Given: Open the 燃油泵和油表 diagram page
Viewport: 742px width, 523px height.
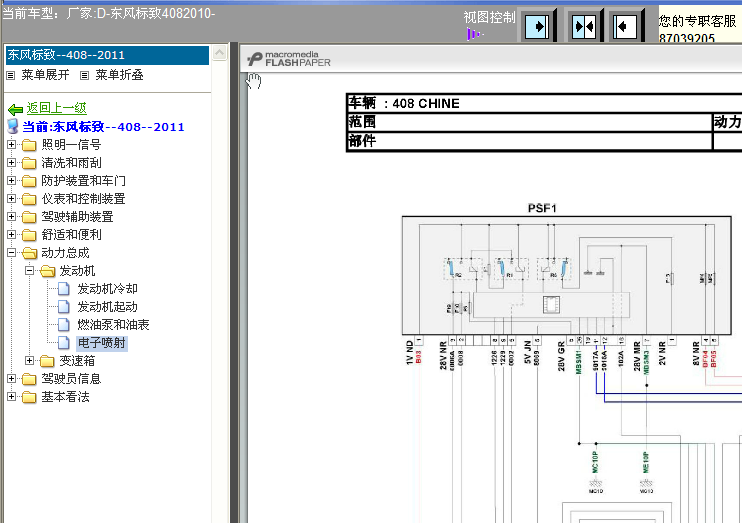Looking at the screenshot, I should (x=114, y=325).
